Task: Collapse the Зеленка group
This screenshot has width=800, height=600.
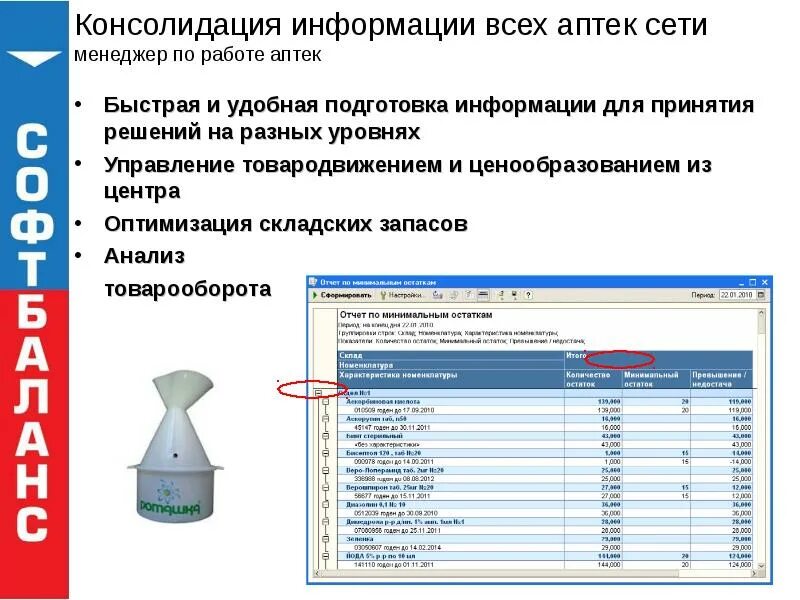Action: tap(326, 539)
